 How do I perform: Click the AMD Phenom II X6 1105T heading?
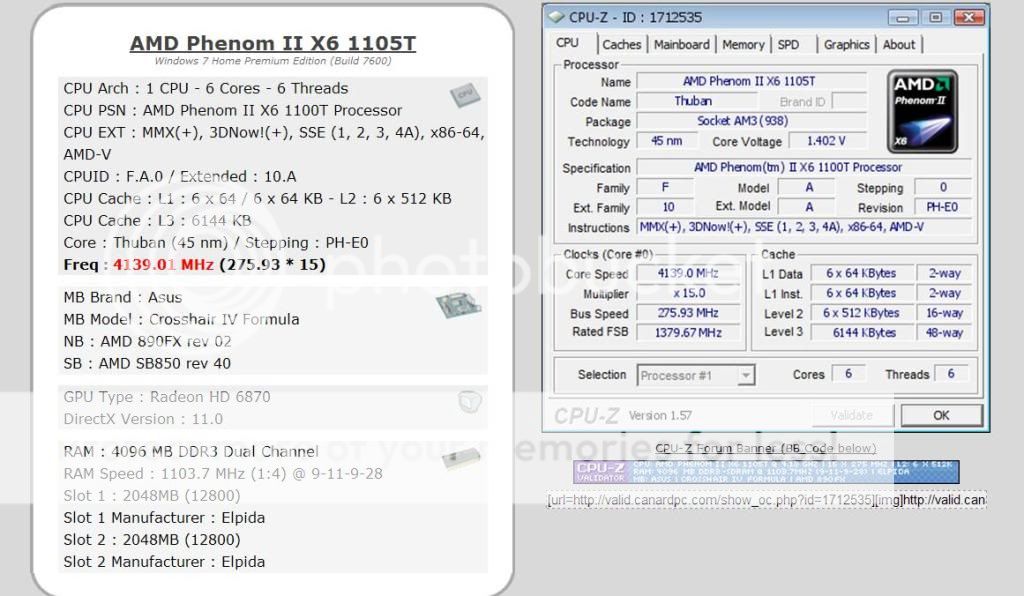272,44
